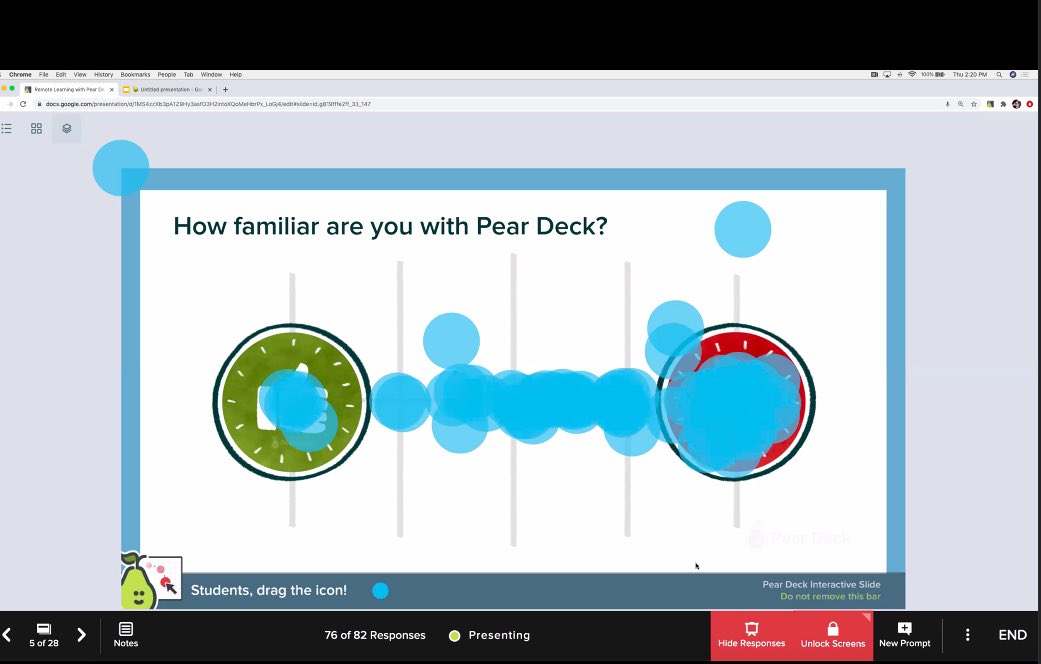Bookmark this page with the star icon
This screenshot has height=664, width=1041.
974,104
